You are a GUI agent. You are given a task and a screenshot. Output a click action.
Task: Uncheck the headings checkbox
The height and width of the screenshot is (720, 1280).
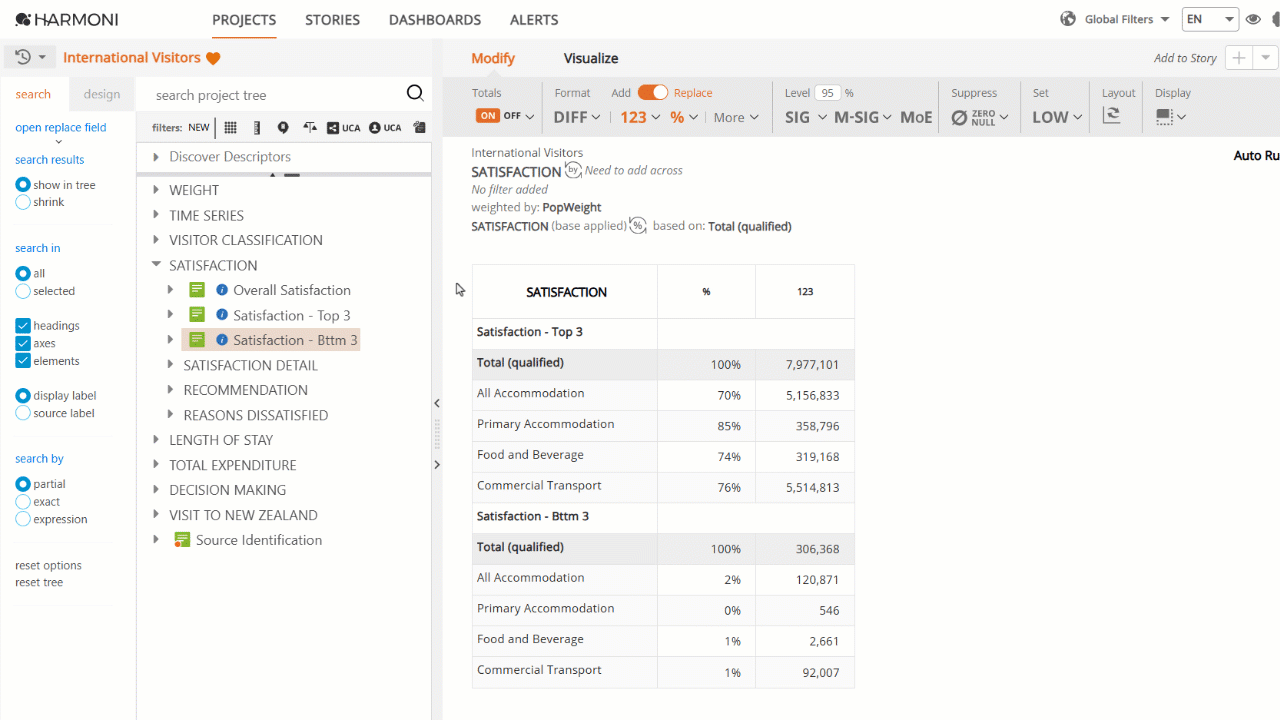click(23, 325)
